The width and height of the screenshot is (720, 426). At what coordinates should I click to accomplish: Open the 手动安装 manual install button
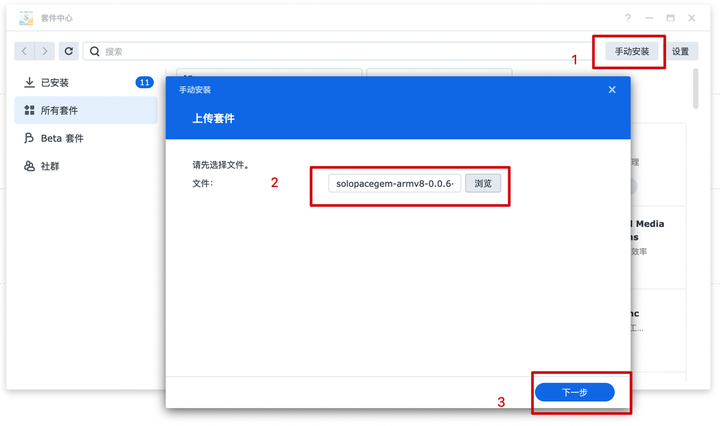coord(631,51)
